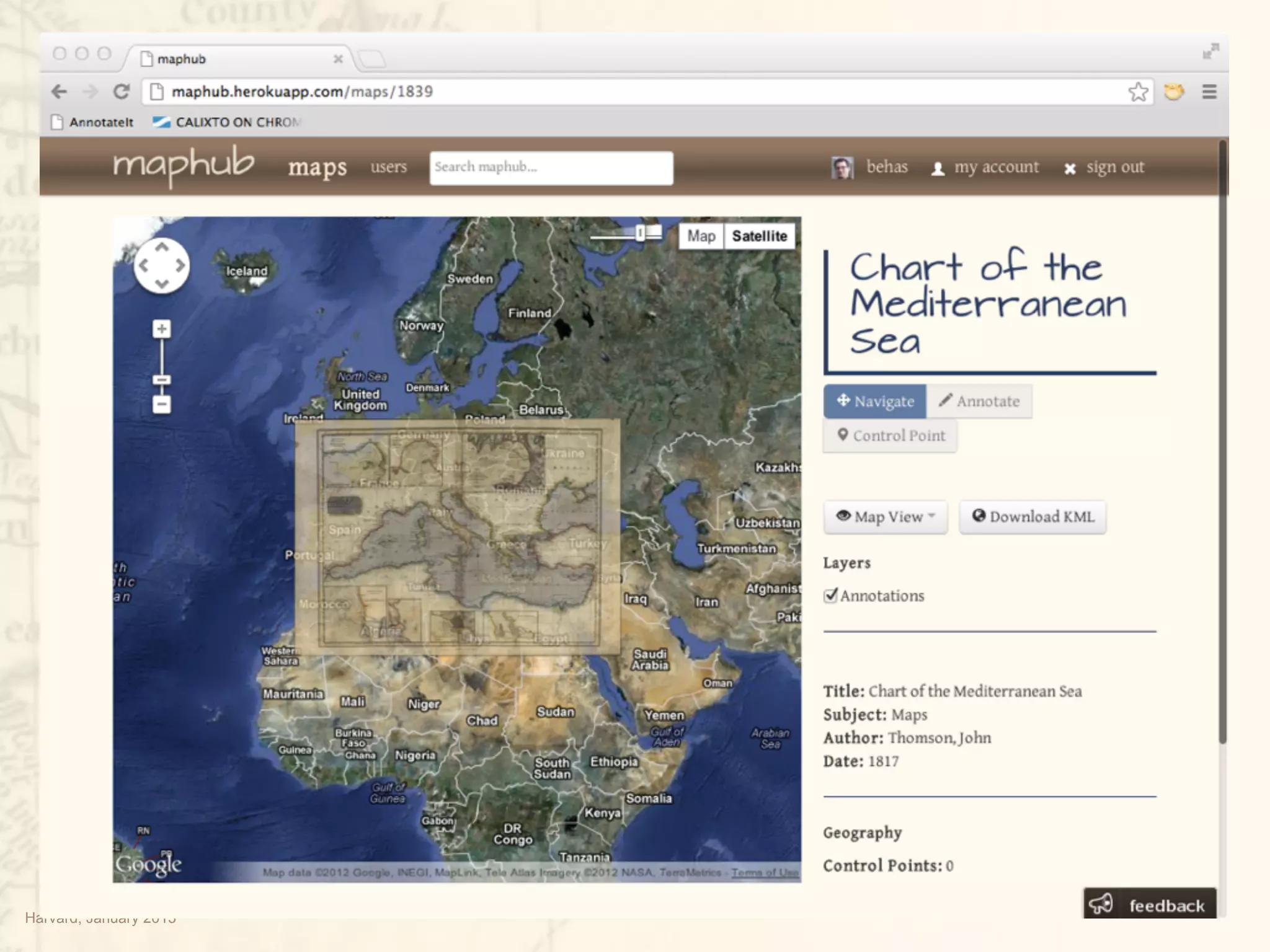Toggle the Annotations layer checkbox
This screenshot has width=1270, height=952.
830,596
